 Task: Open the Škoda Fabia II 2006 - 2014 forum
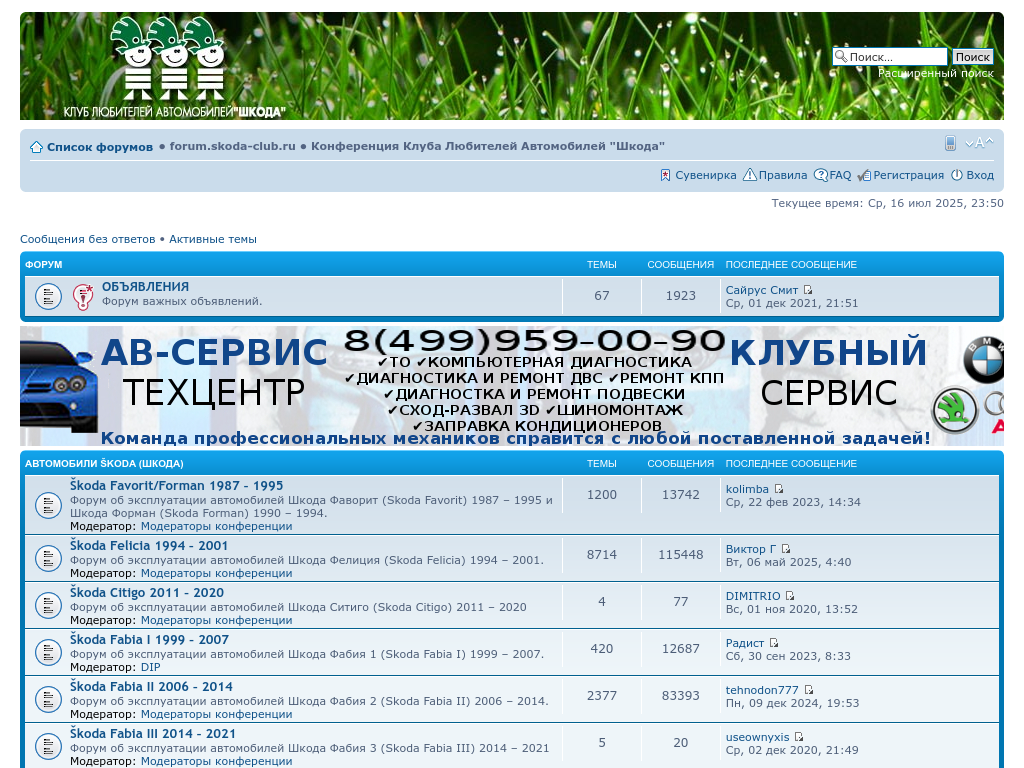pyautogui.click(x=151, y=687)
